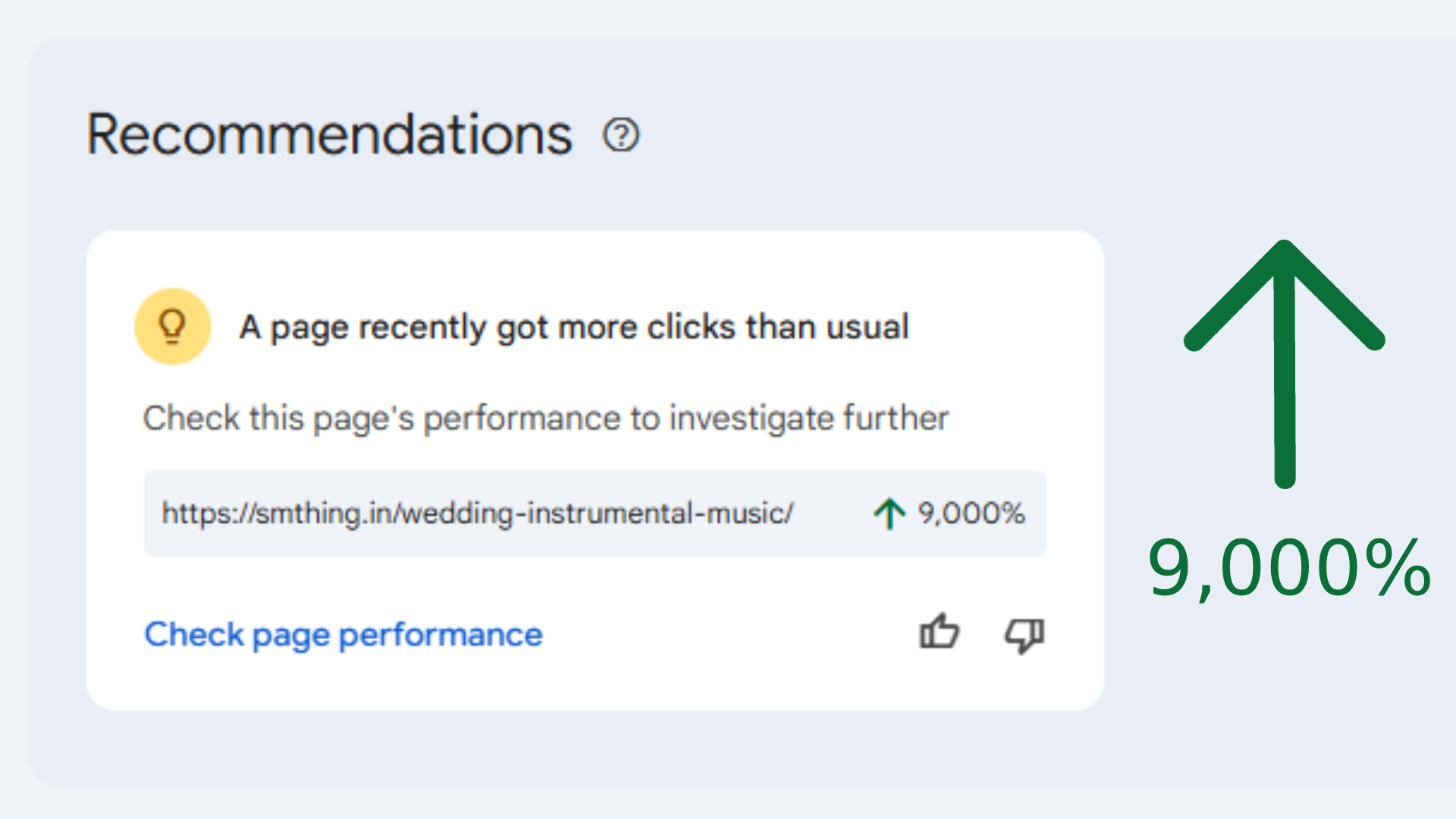Open the Check page performance link
Image resolution: width=1456 pixels, height=819 pixels.
pos(344,635)
